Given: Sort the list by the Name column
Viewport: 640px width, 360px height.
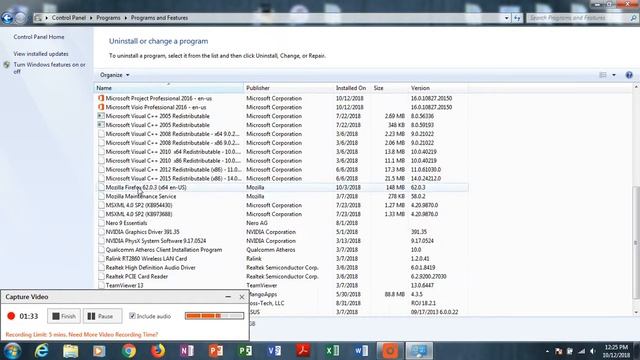Looking at the screenshot, I should point(169,88).
